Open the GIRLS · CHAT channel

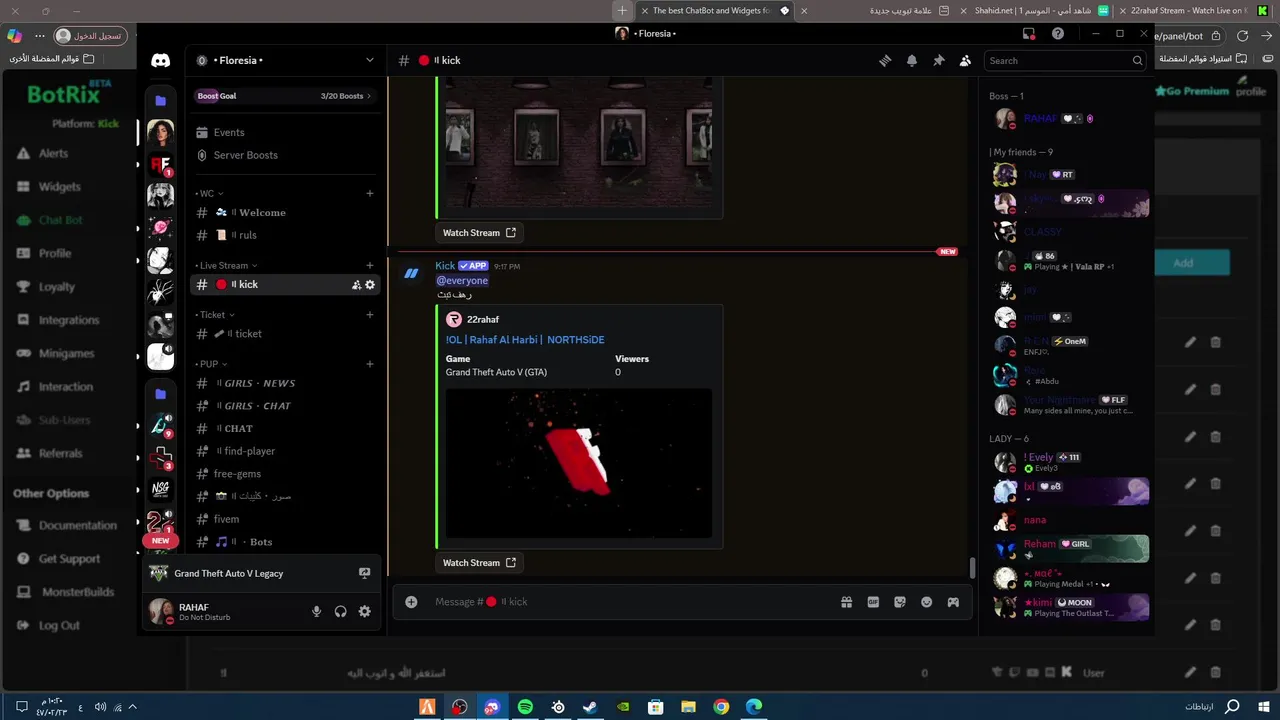click(285, 406)
